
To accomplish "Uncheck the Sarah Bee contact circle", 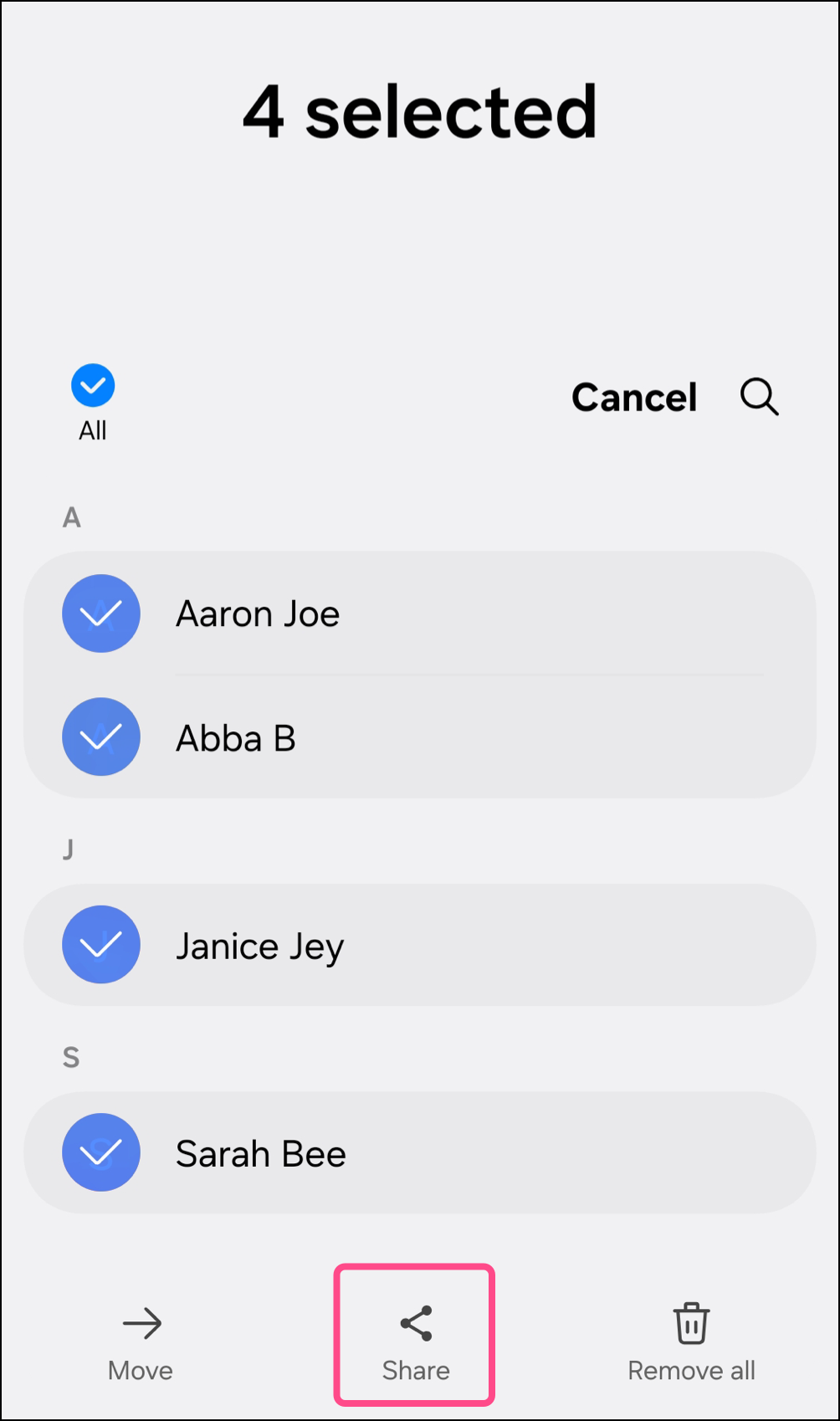I will [101, 1152].
